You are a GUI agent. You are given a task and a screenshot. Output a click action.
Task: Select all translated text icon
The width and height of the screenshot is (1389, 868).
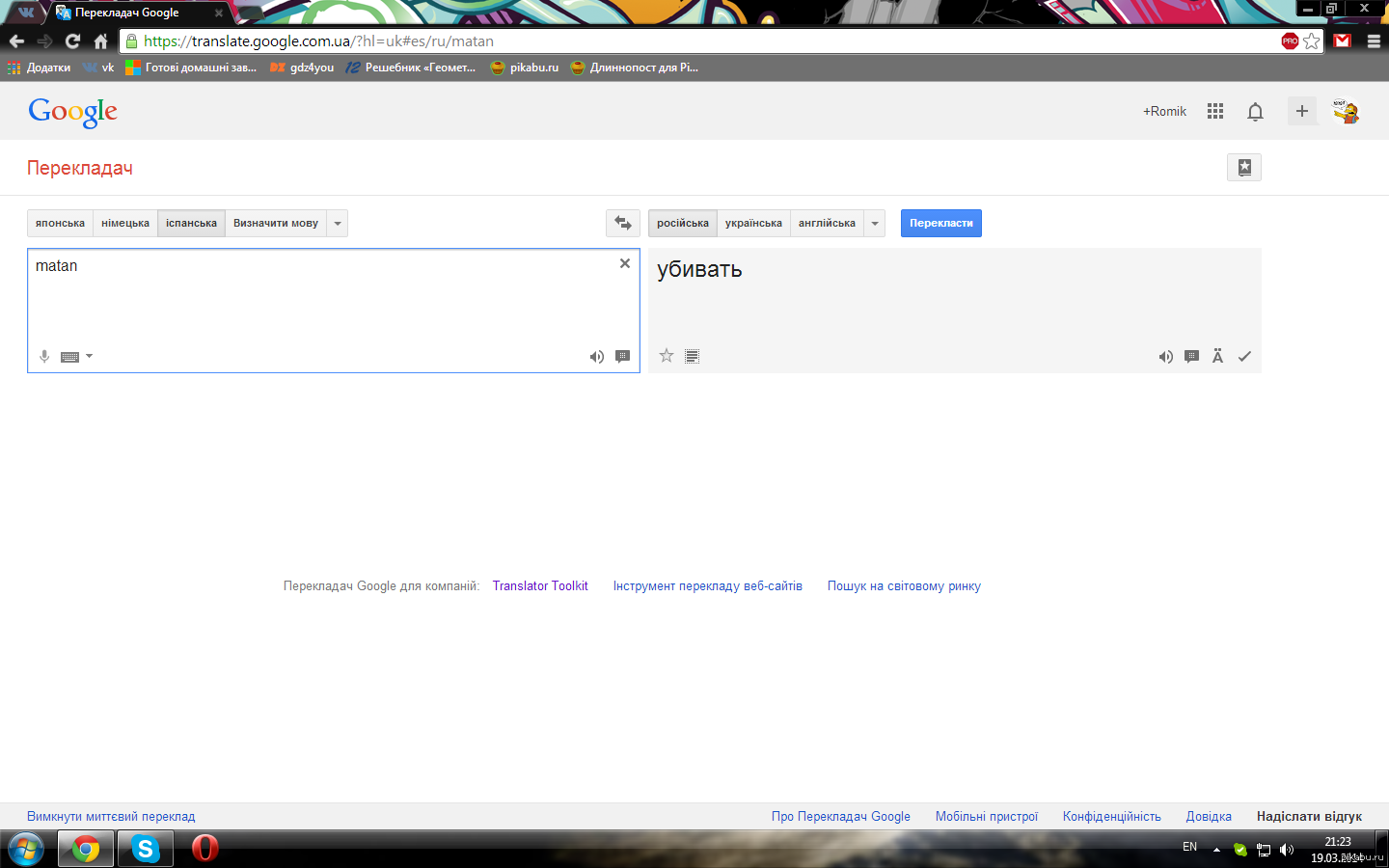[x=692, y=357]
